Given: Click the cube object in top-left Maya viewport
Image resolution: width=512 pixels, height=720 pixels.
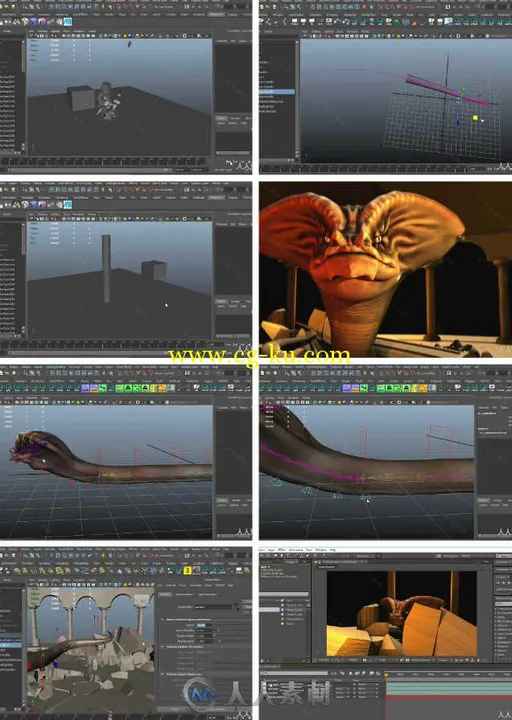Looking at the screenshot, I should coord(81,98).
